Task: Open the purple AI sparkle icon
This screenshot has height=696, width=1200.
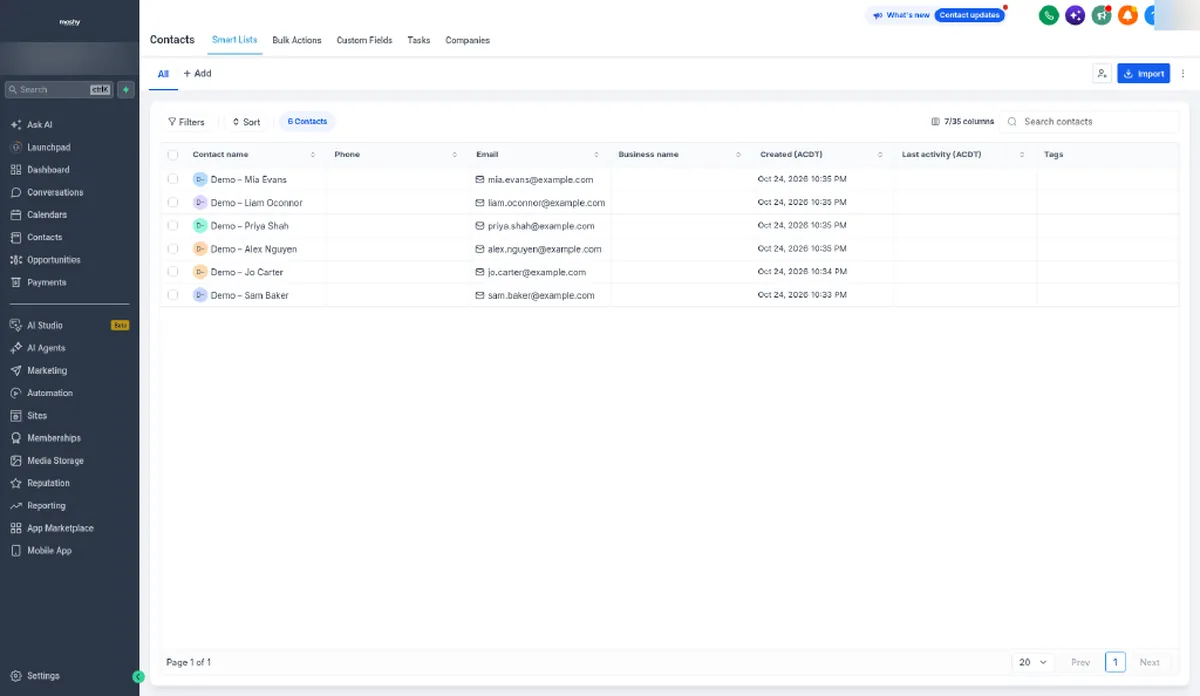Action: click(1075, 15)
